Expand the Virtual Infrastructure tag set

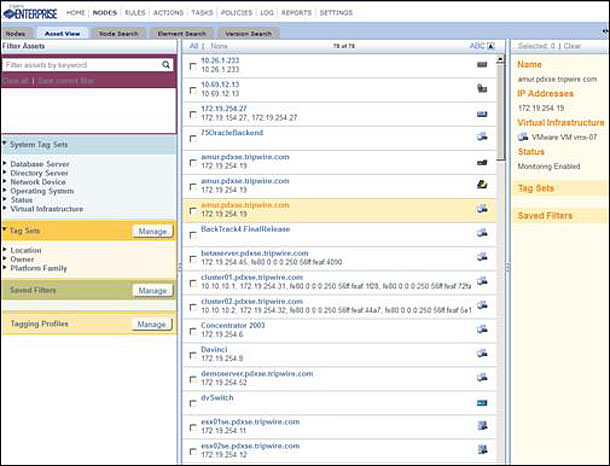pyautogui.click(x=5, y=208)
